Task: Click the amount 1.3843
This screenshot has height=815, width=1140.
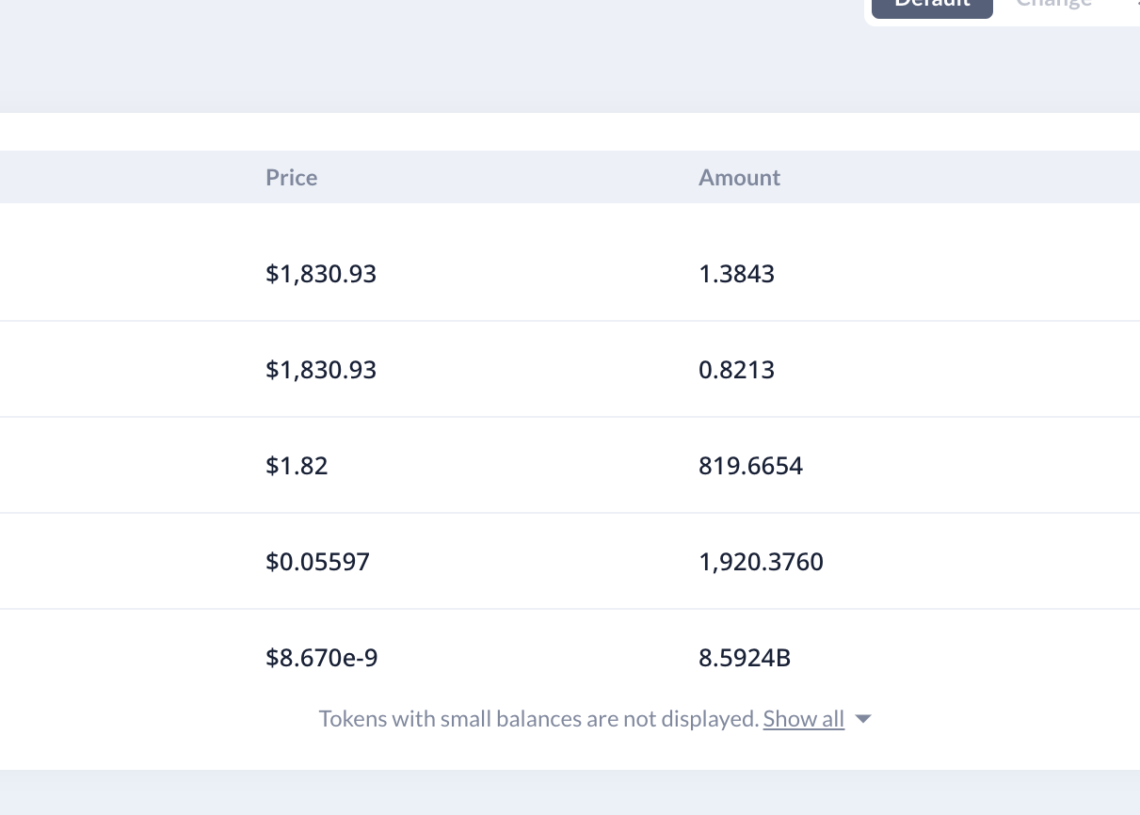Action: (x=736, y=274)
